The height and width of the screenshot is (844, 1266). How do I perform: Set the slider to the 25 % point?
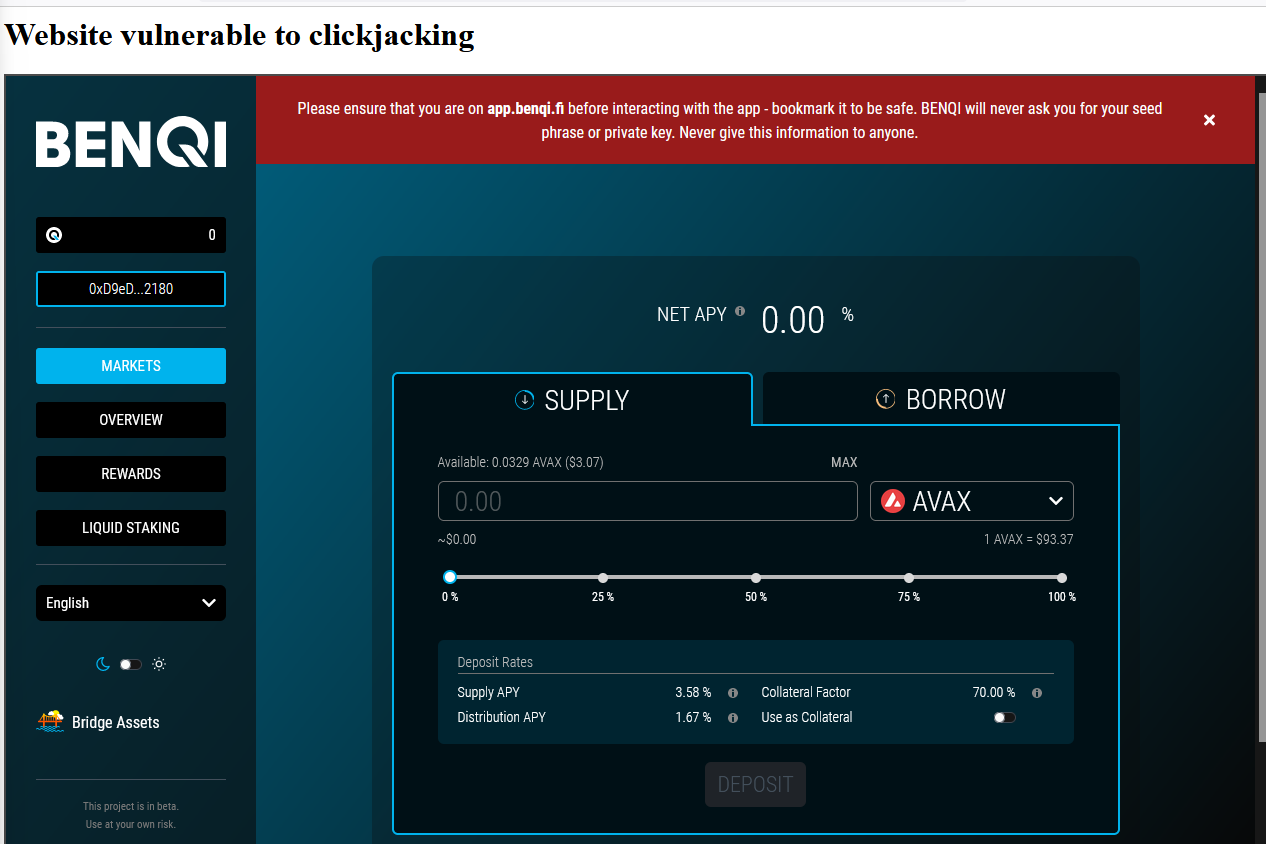(603, 578)
